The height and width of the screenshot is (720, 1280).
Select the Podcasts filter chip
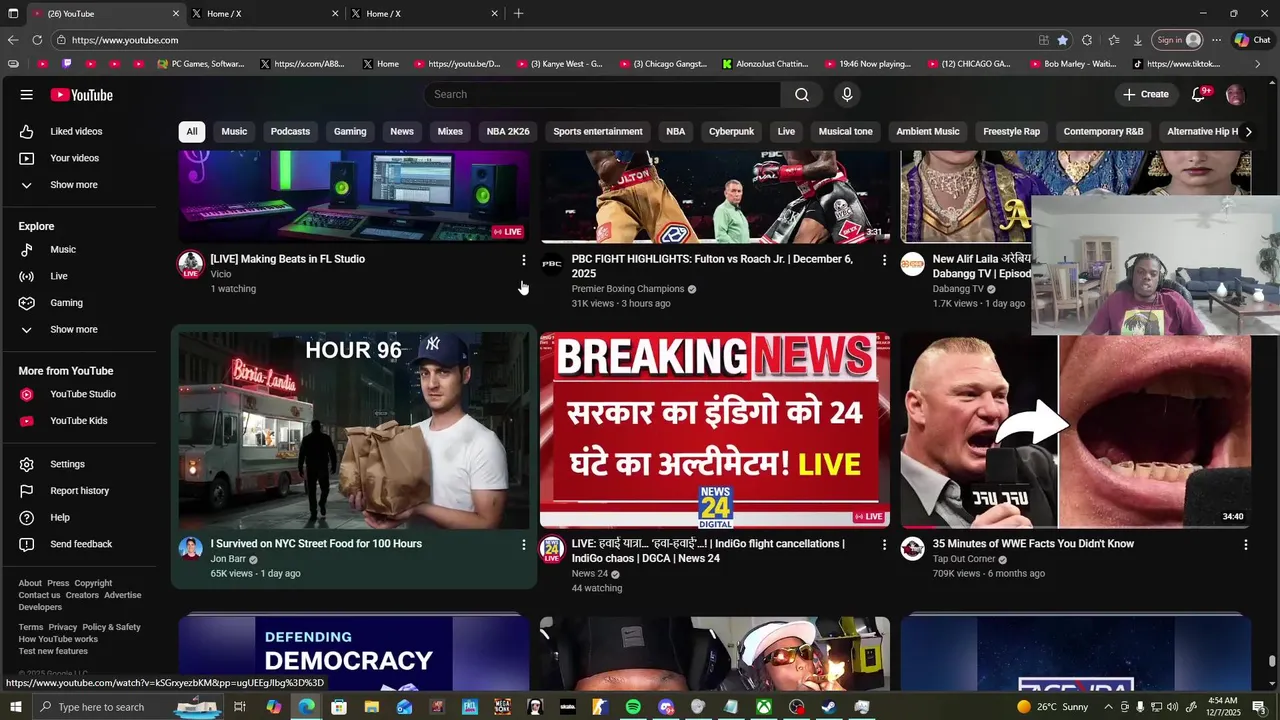pos(290,132)
